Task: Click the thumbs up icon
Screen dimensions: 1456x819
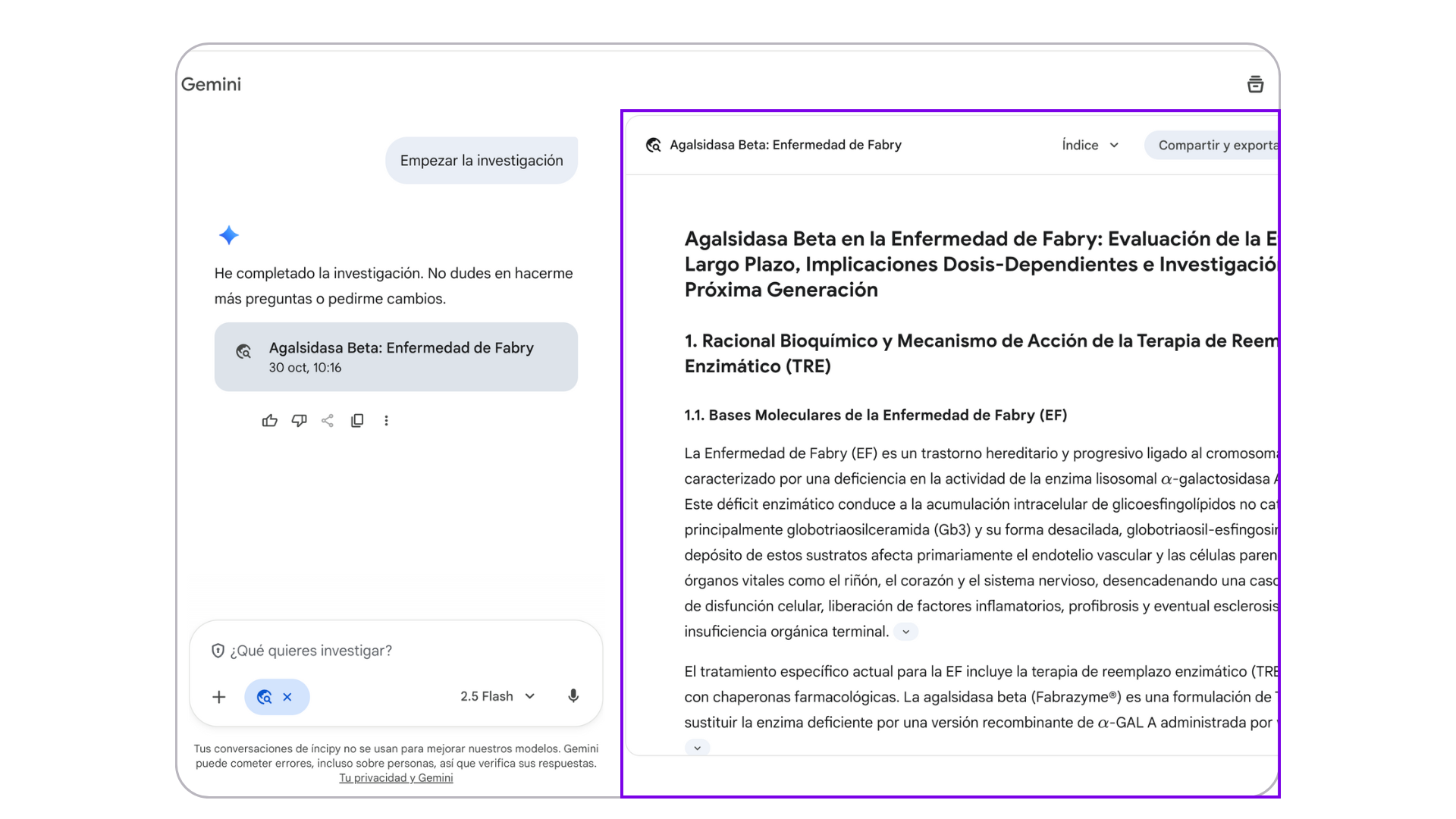Action: tap(269, 421)
